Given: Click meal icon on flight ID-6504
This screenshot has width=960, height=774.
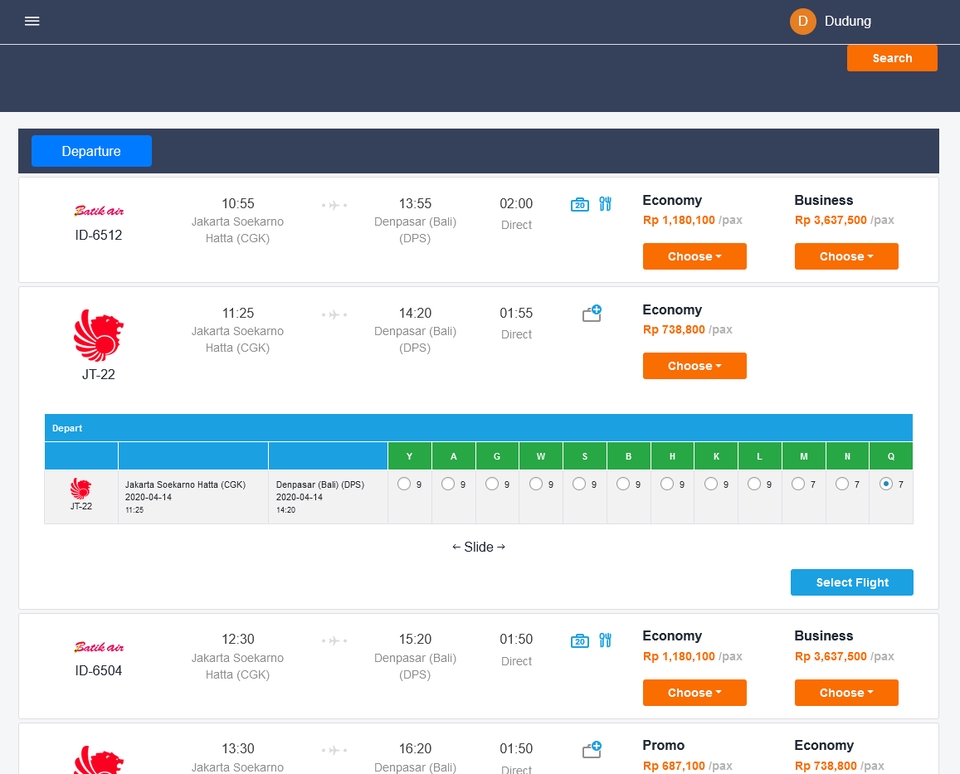Looking at the screenshot, I should tap(605, 640).
